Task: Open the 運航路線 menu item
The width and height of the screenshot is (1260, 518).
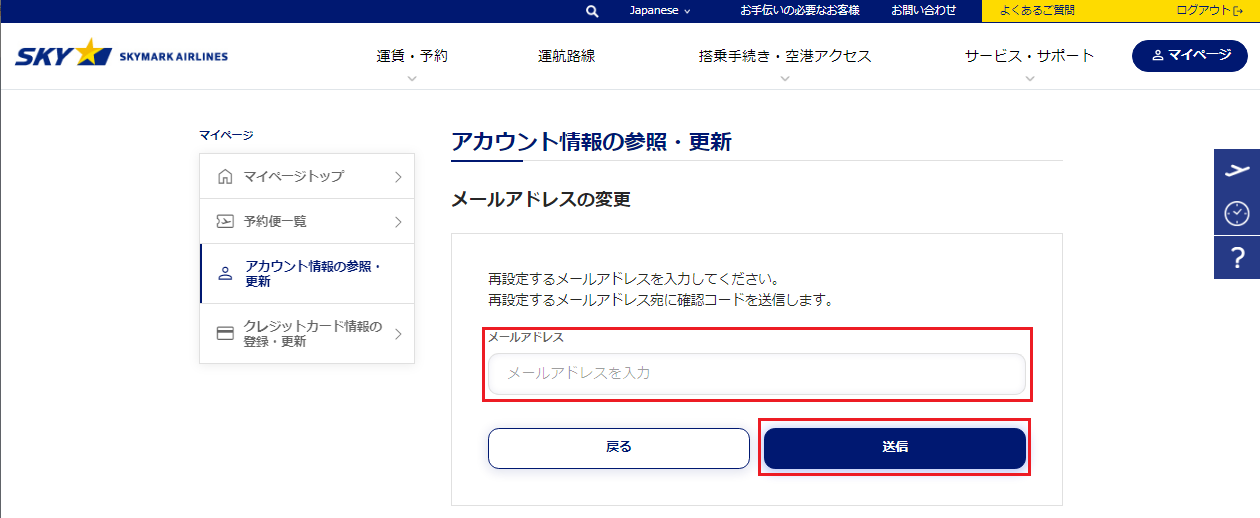Action: 566,56
